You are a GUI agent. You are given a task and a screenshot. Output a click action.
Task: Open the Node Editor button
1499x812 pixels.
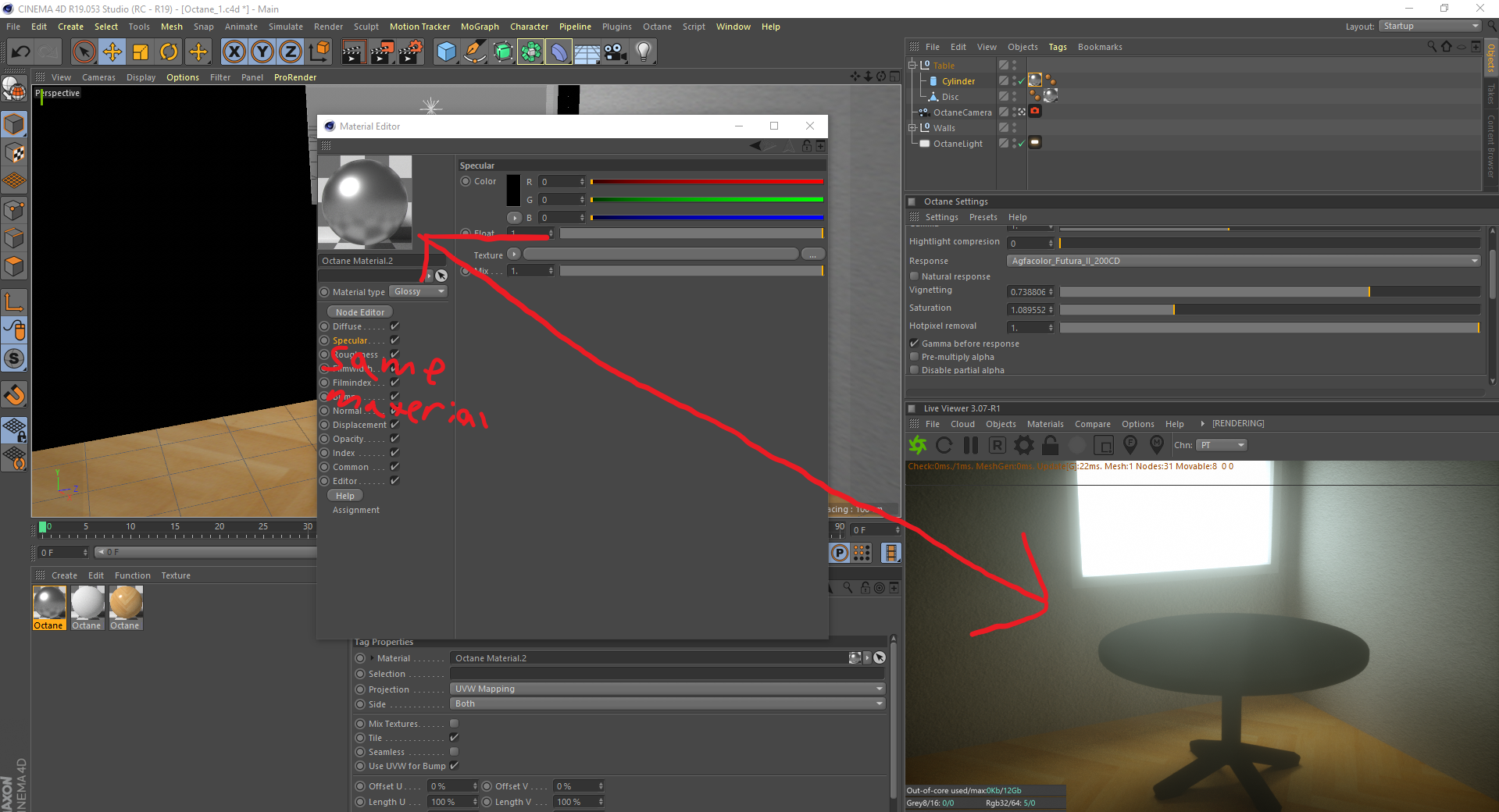tap(360, 312)
